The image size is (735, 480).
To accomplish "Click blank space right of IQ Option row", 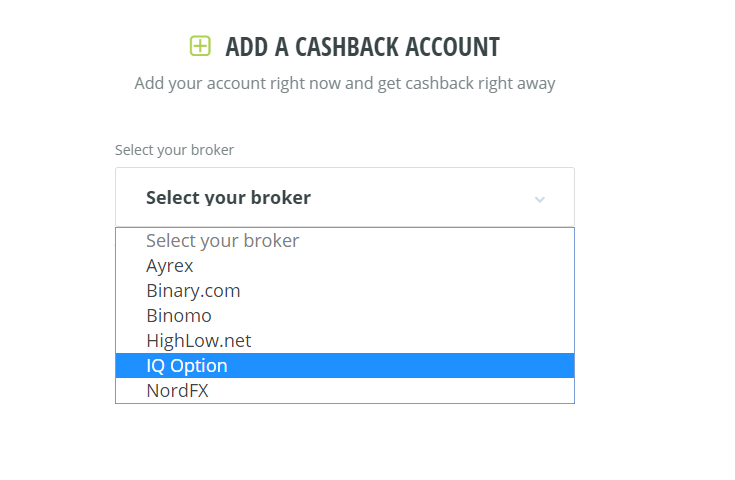I will coord(401,365).
